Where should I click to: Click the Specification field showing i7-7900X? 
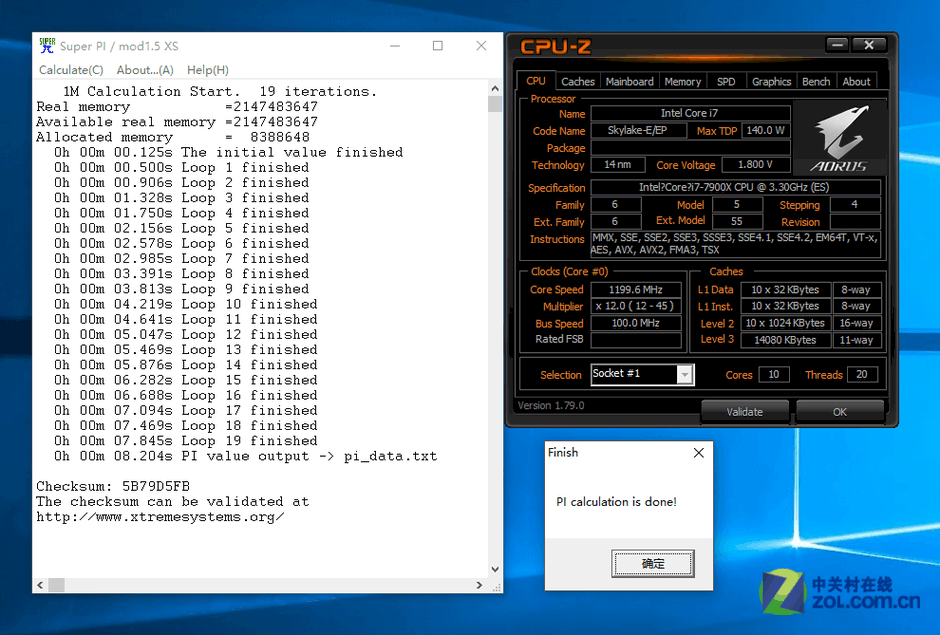(x=736, y=187)
